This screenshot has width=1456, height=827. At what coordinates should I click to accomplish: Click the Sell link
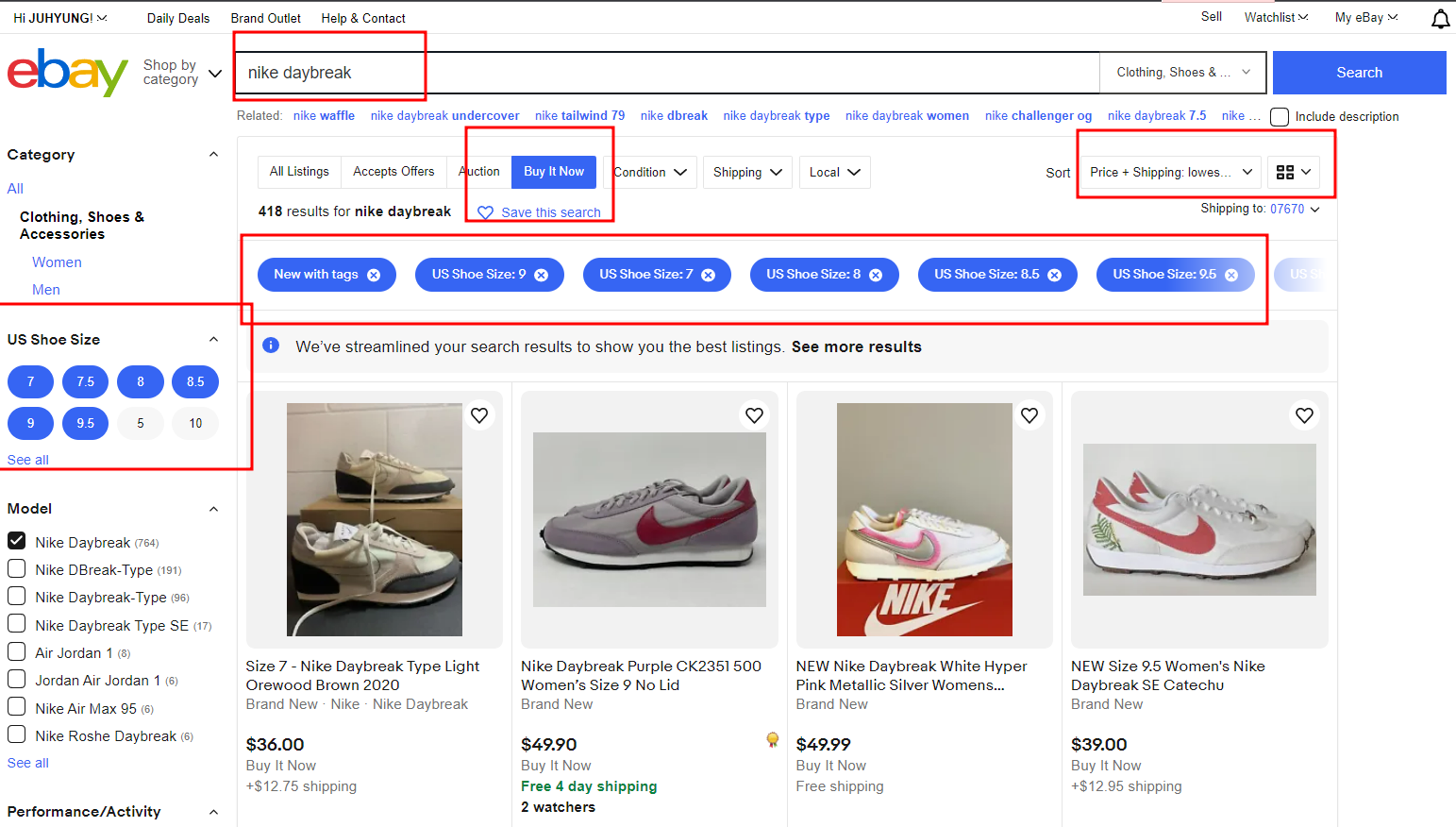[1212, 17]
